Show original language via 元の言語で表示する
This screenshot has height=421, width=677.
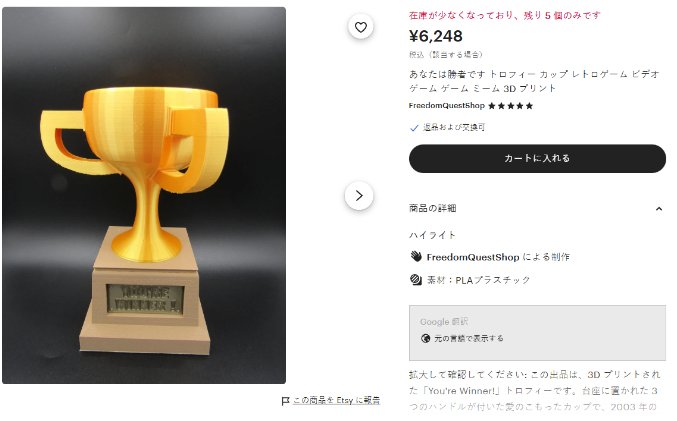point(468,338)
